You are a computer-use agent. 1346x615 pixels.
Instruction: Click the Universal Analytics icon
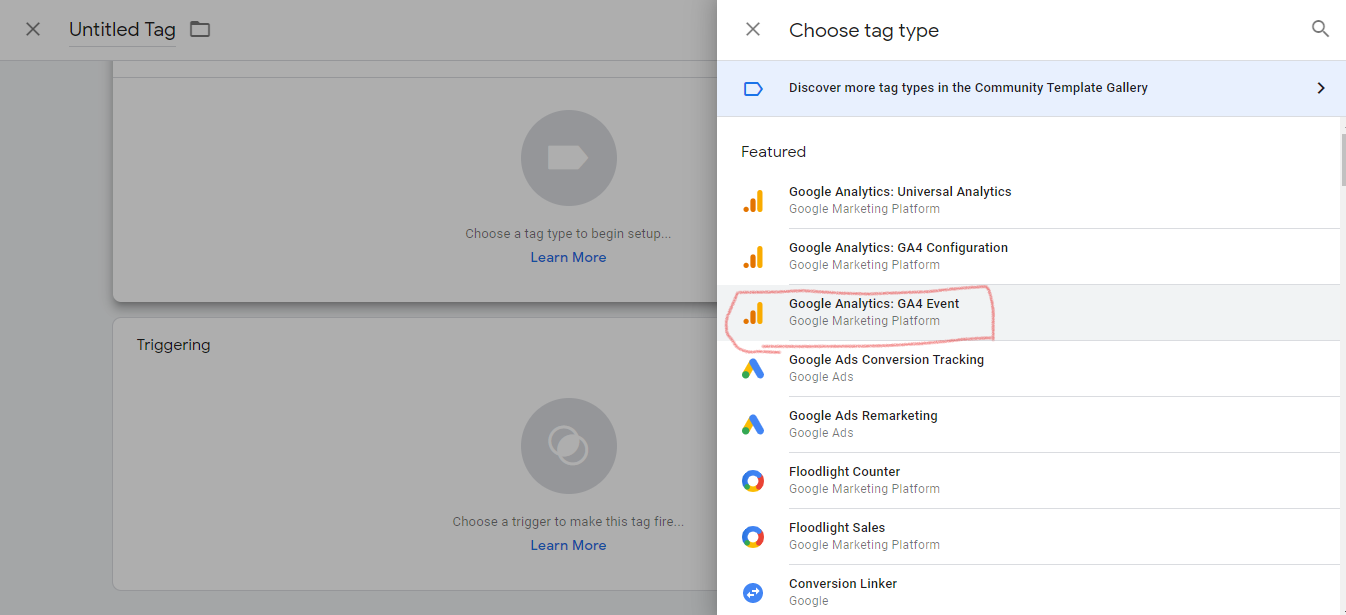[x=753, y=201]
